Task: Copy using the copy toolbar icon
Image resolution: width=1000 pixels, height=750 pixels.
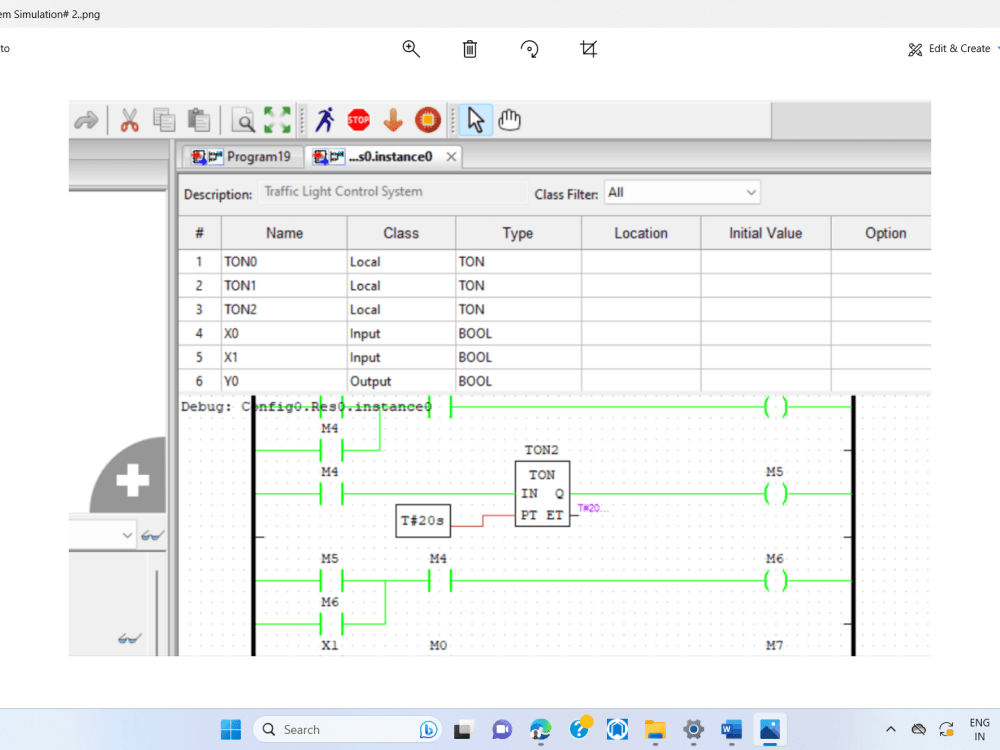Action: (x=163, y=119)
